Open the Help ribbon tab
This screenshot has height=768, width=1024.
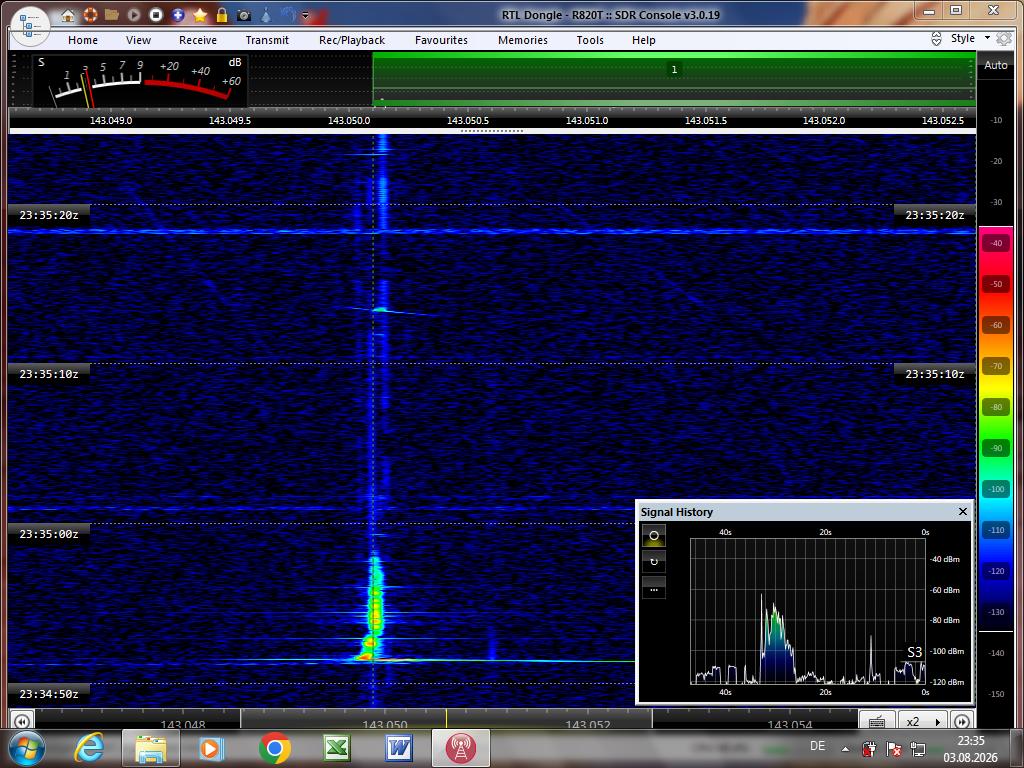click(x=644, y=40)
